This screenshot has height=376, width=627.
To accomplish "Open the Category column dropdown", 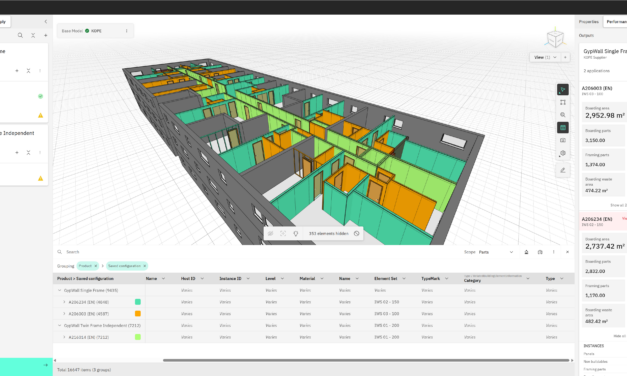I will click(527, 278).
